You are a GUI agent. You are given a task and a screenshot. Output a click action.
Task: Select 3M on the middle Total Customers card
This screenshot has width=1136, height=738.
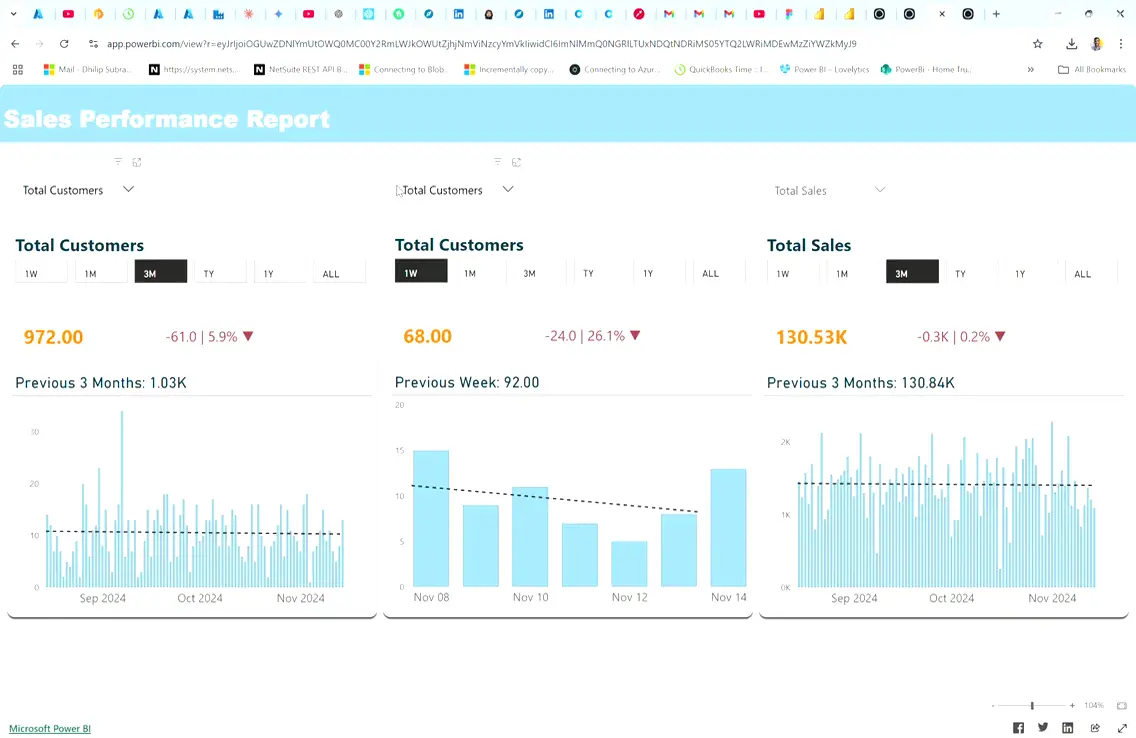[x=540, y=272]
